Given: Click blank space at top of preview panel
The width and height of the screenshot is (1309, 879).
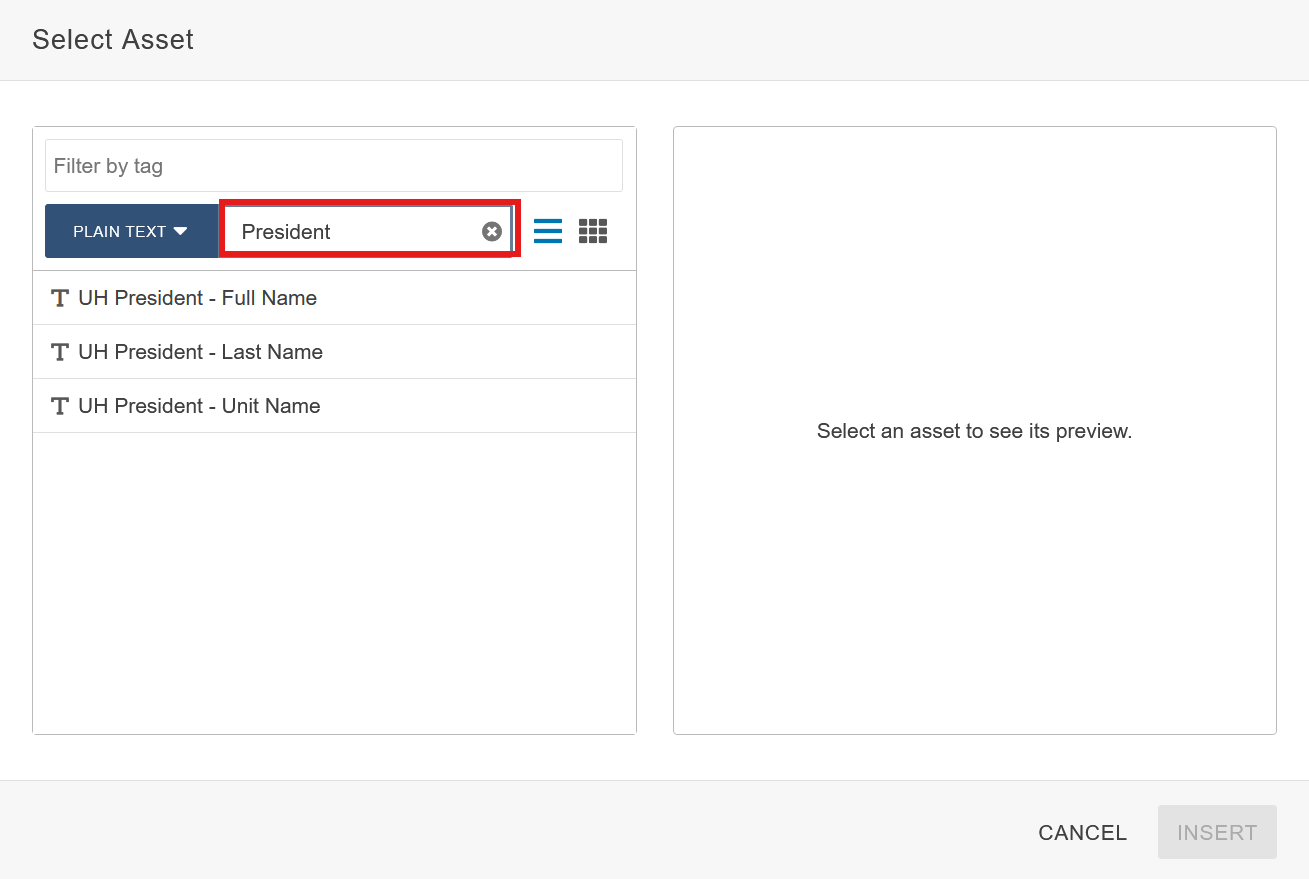Looking at the screenshot, I should coord(974,200).
